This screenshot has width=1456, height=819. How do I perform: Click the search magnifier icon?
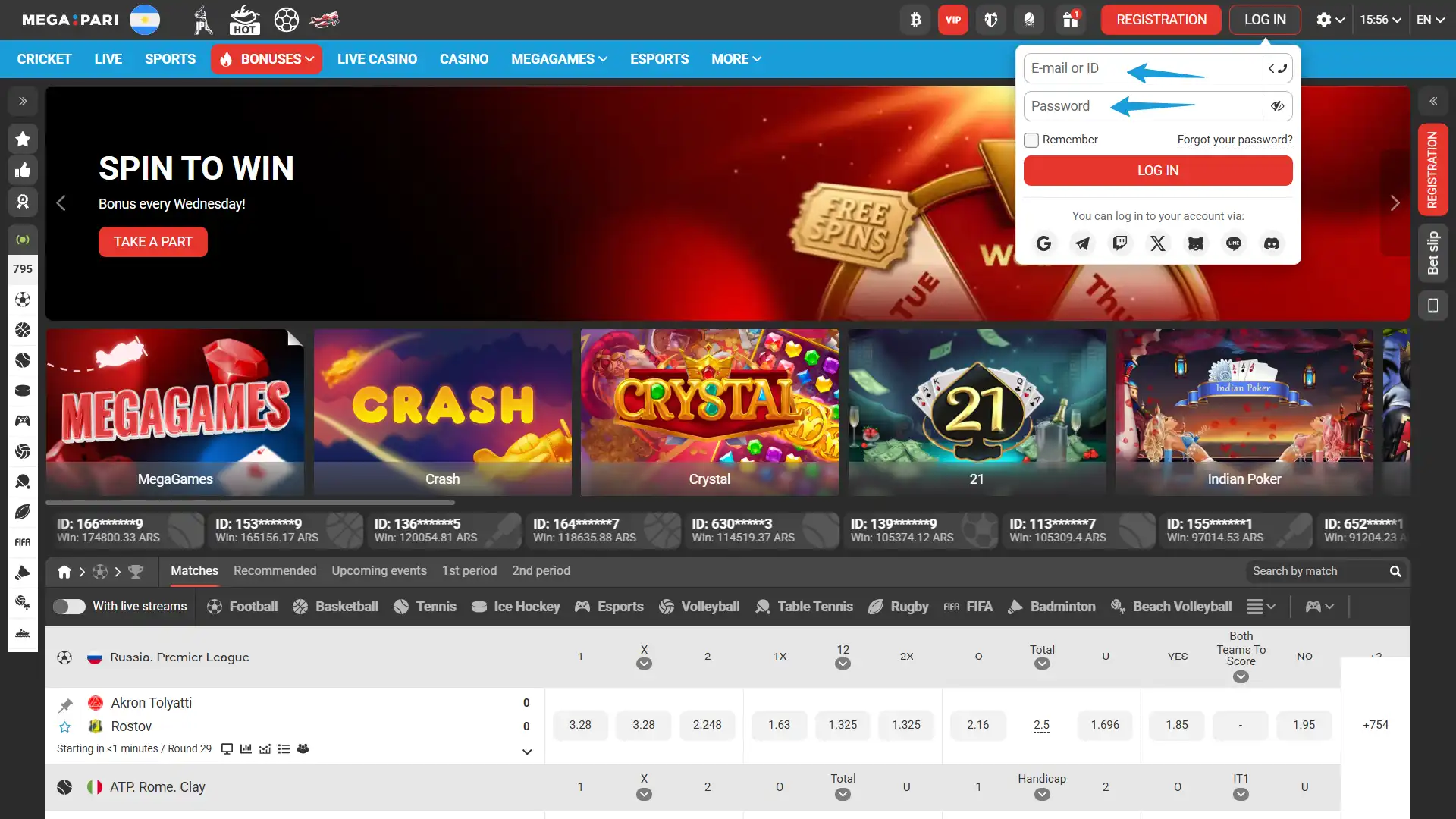tap(1395, 571)
